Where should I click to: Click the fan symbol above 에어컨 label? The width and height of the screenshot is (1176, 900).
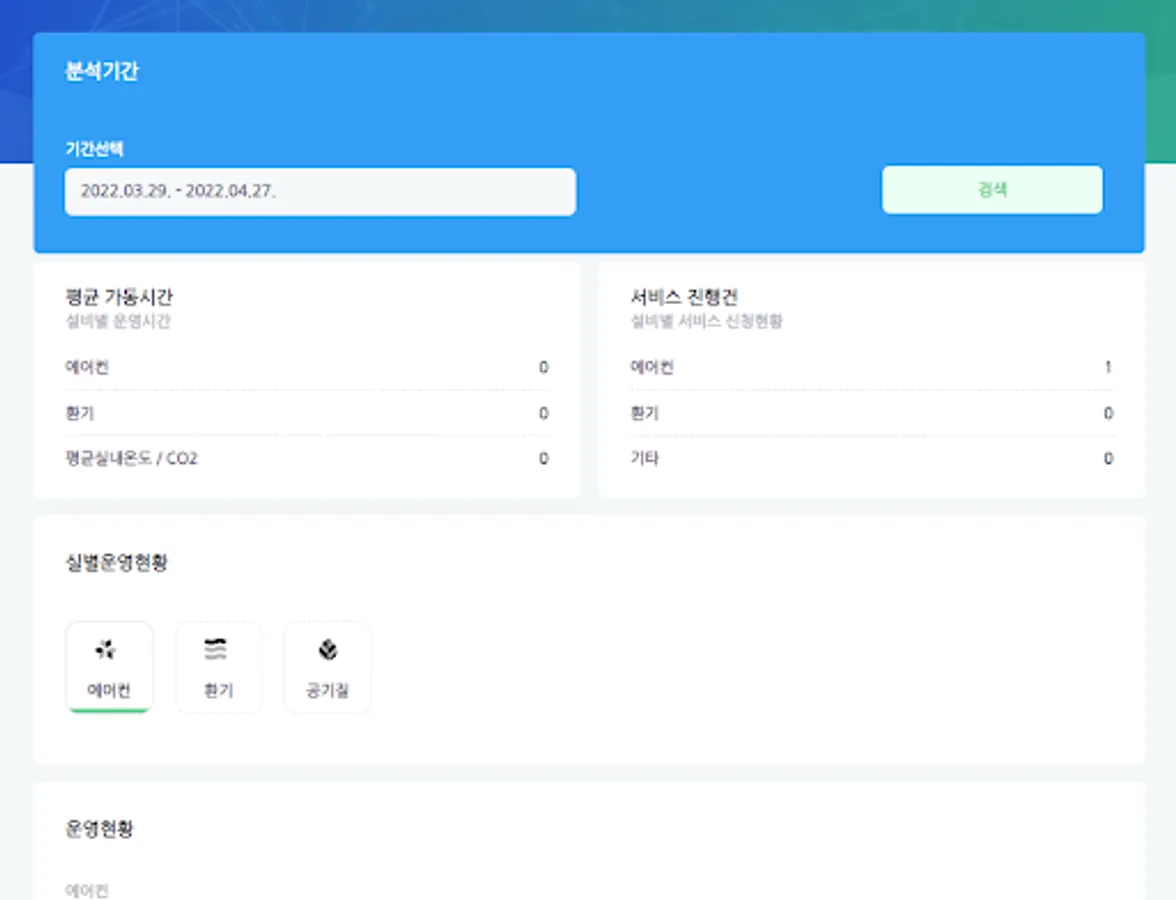[x=108, y=648]
